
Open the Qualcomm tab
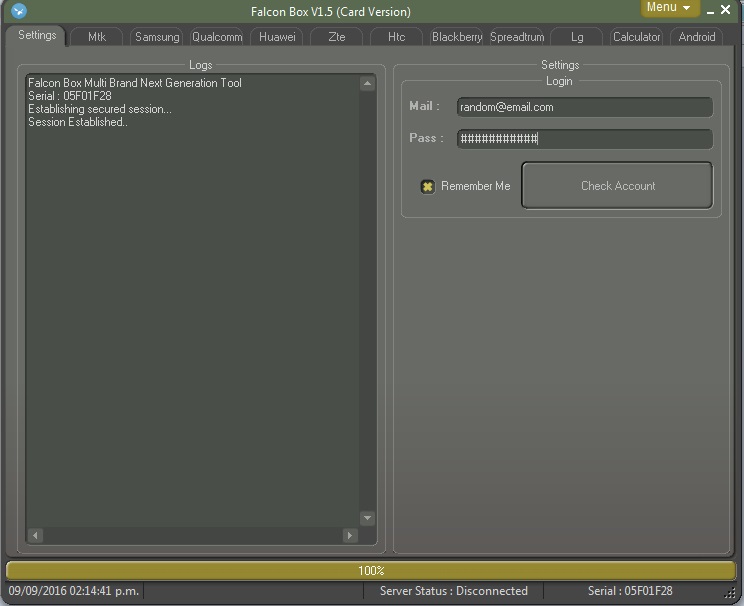click(x=217, y=37)
